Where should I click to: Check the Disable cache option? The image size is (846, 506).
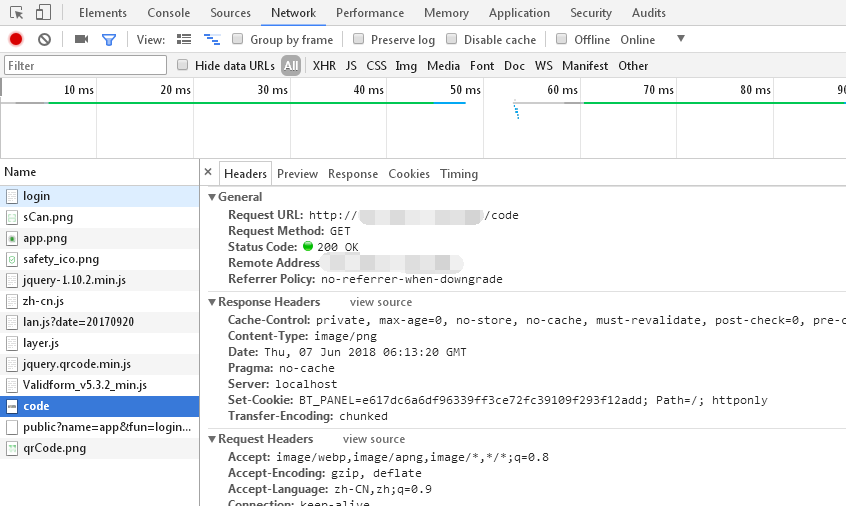(452, 40)
